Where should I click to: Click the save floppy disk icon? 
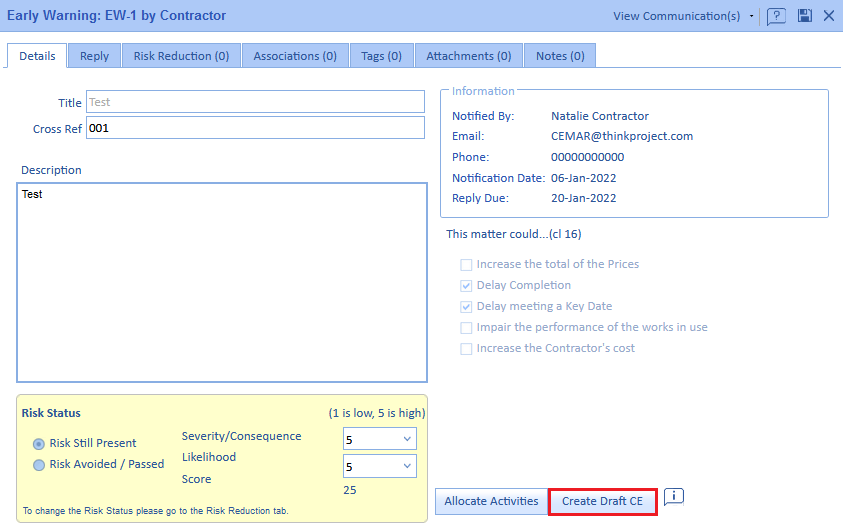[804, 16]
